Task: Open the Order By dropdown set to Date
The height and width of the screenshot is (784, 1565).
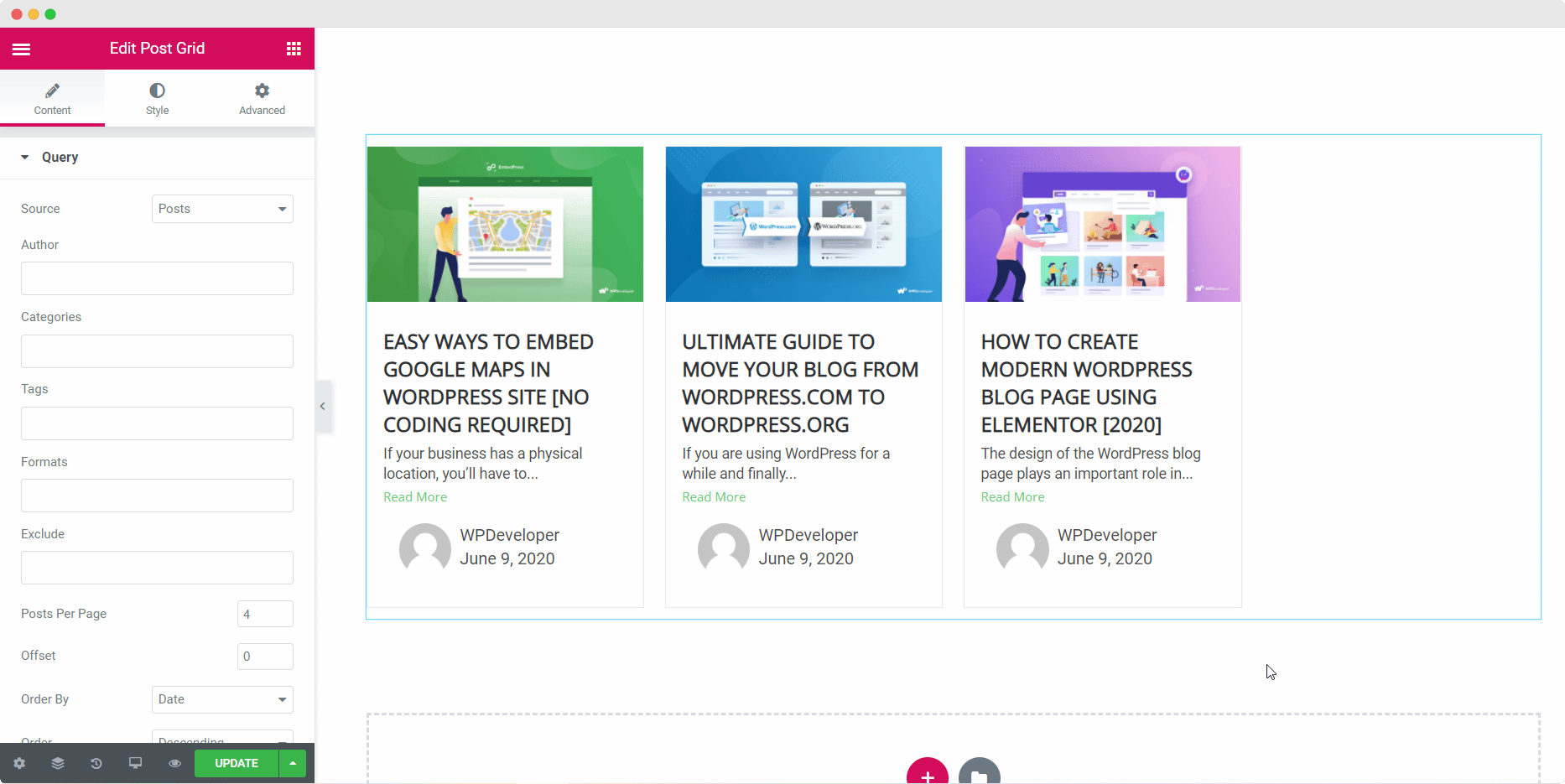Action: 222,699
